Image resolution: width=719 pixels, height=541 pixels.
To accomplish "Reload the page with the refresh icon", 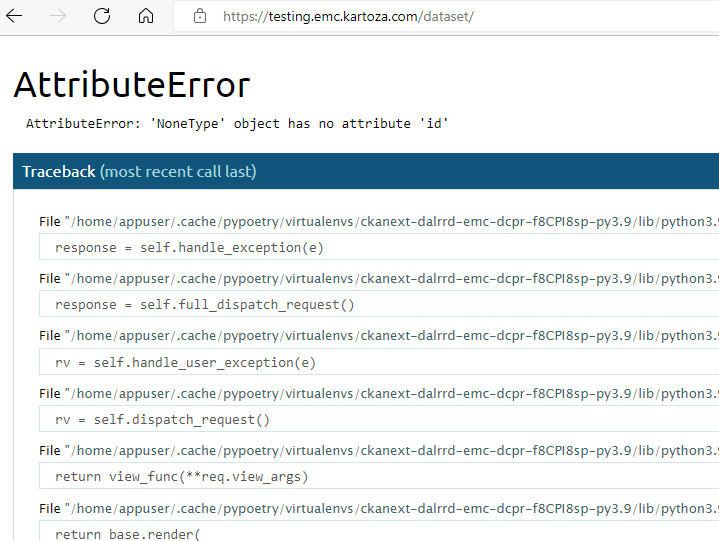I will point(102,17).
